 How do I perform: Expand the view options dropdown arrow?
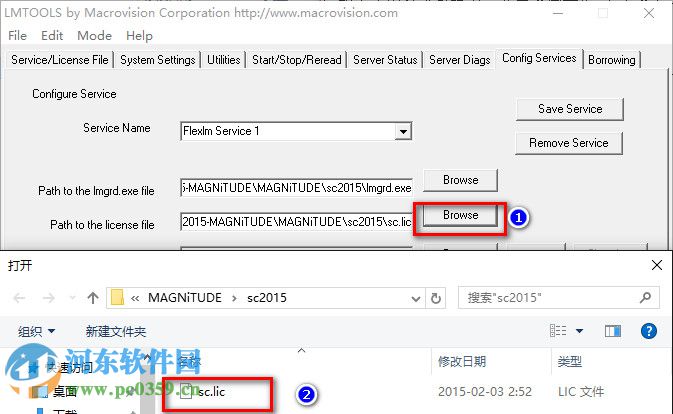point(579,331)
